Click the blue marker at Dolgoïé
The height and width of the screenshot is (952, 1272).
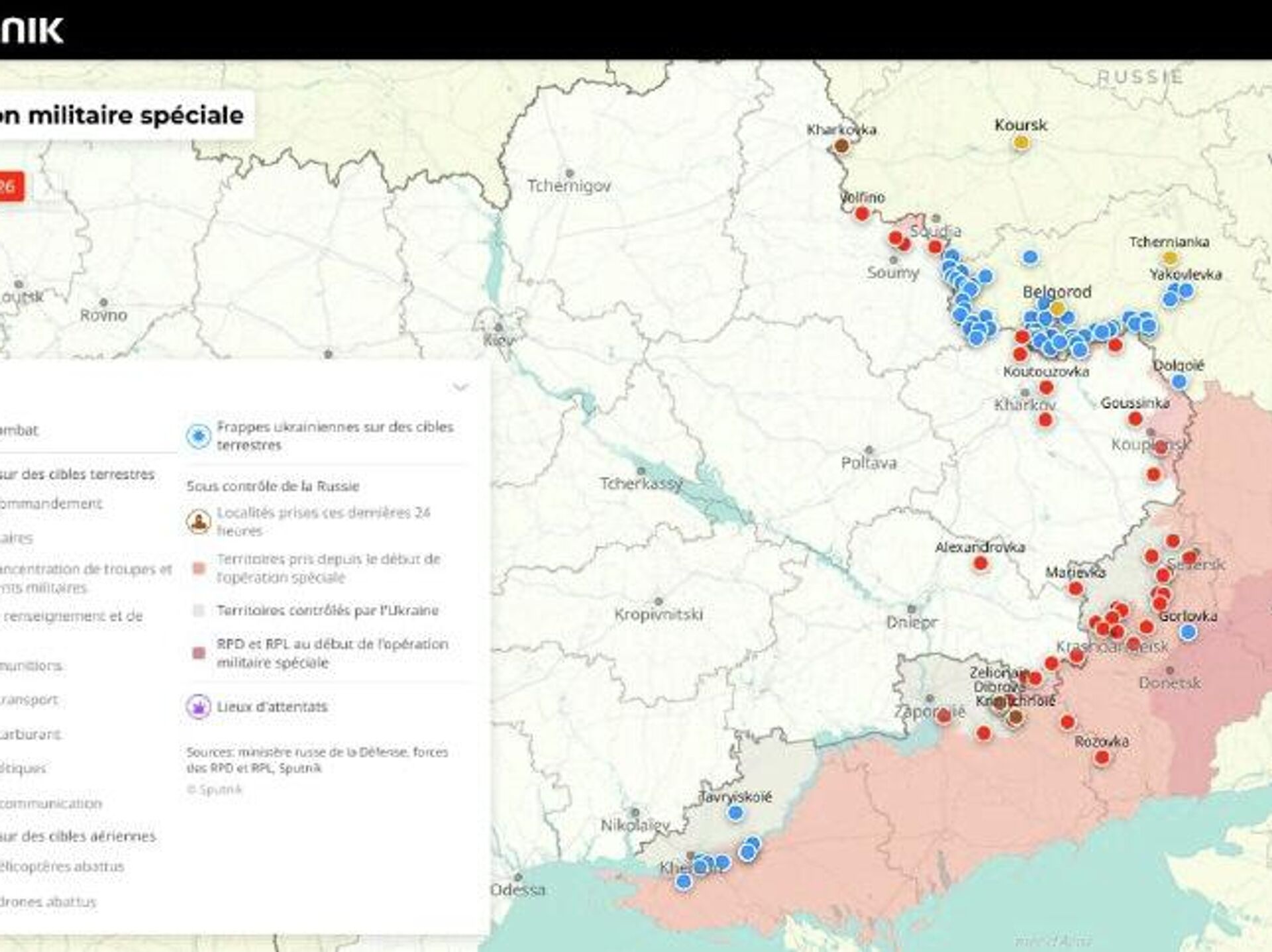1179,382
